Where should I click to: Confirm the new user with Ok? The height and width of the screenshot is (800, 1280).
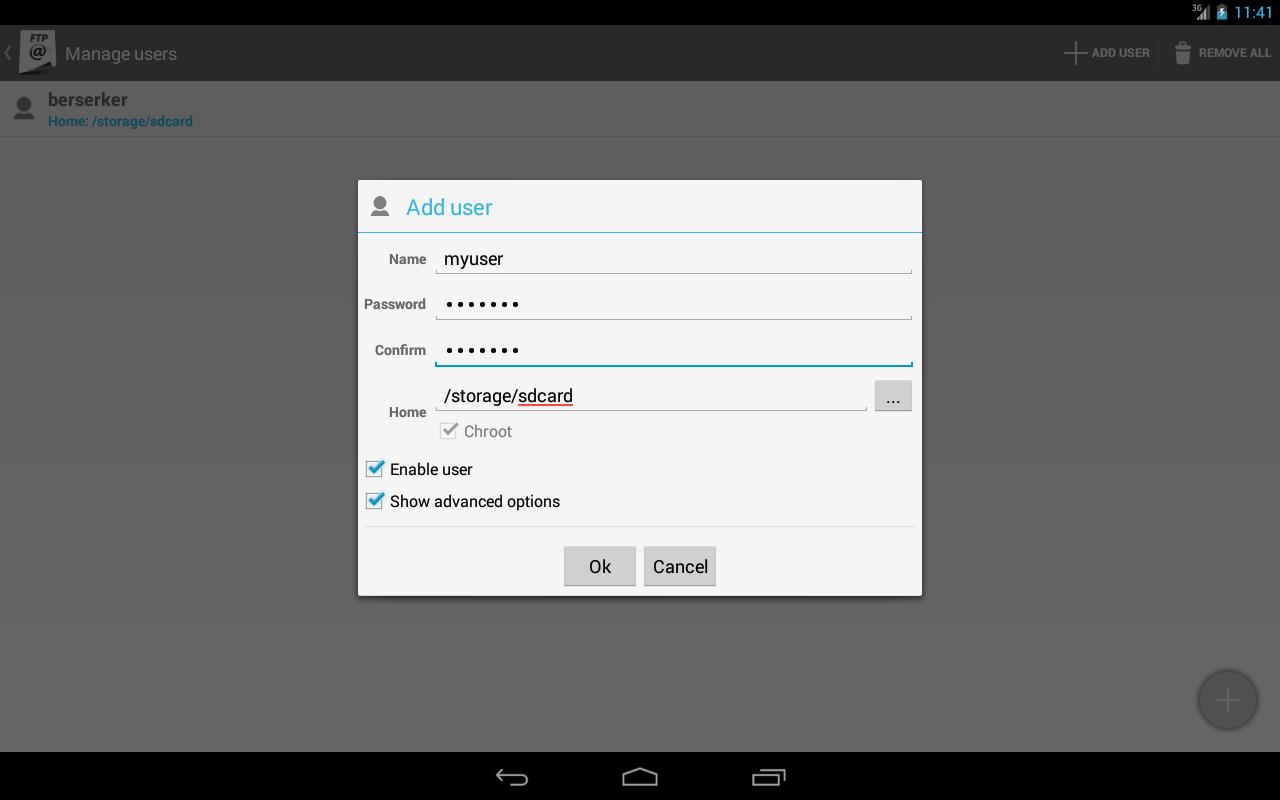(x=600, y=566)
